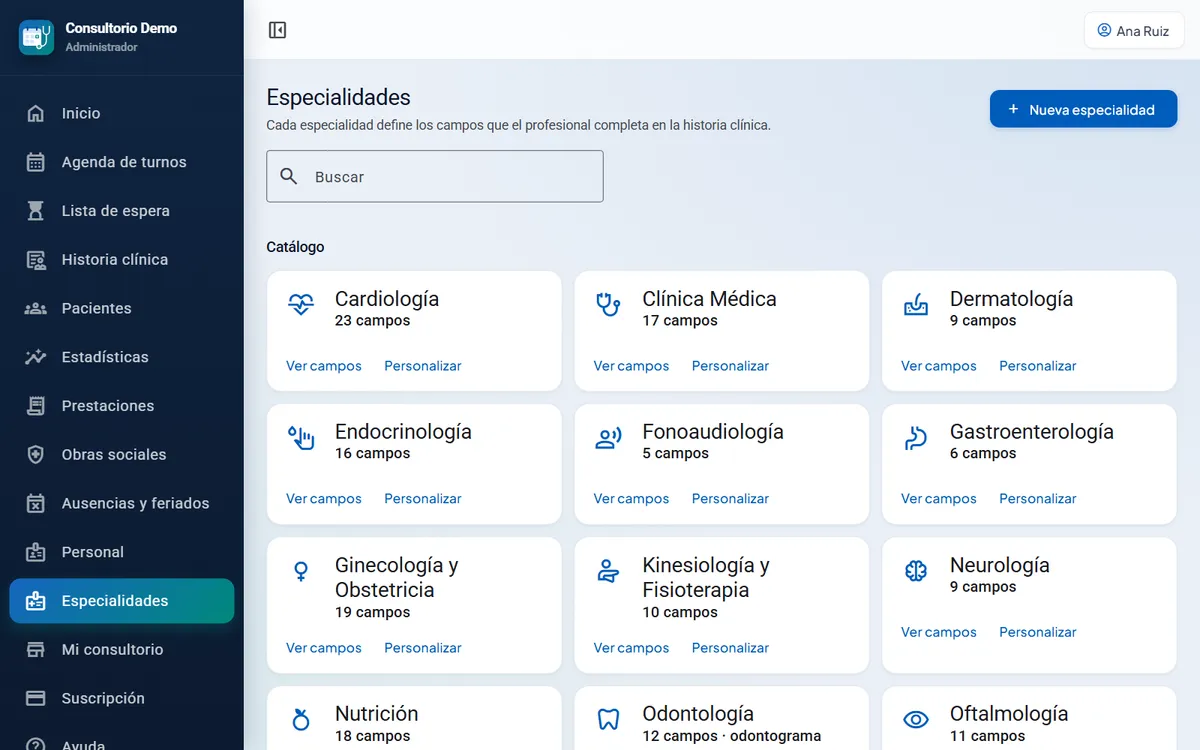Click Personalizar for Kinesiología y Fisioterapia
Viewport: 1200px width, 750px height.
point(730,648)
